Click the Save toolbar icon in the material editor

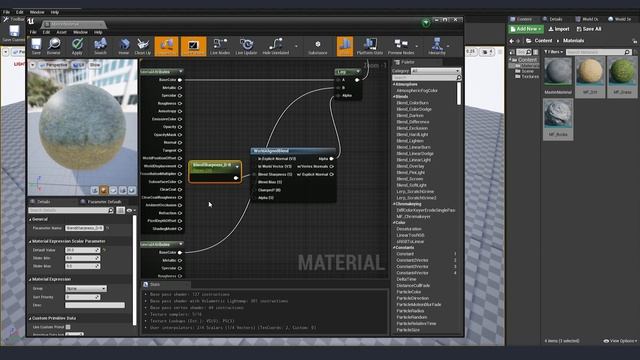36,46
